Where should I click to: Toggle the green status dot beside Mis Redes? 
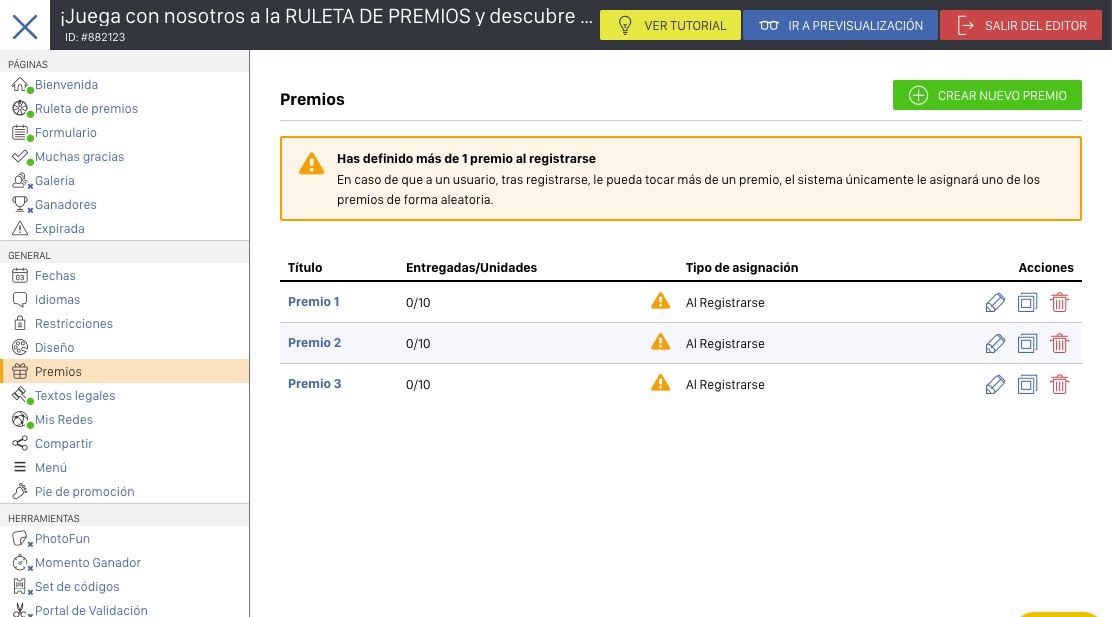click(x=28, y=425)
